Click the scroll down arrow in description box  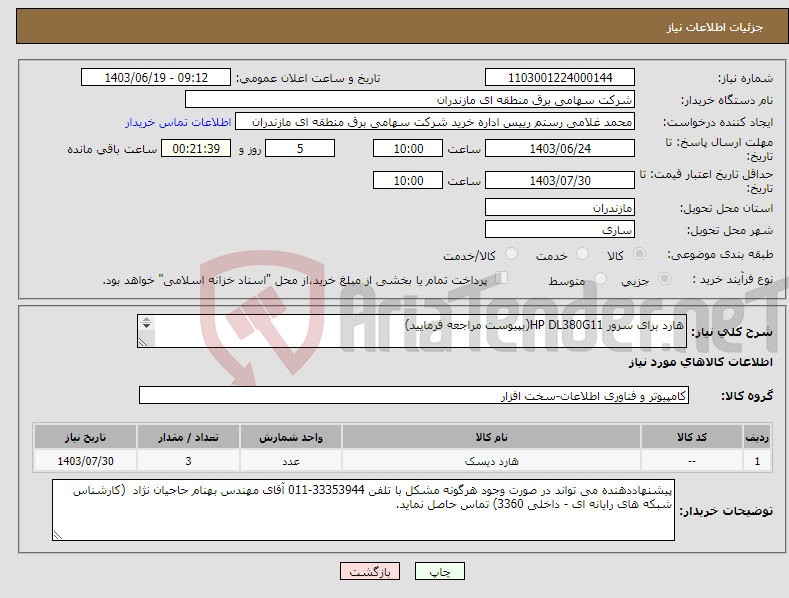coord(146,326)
